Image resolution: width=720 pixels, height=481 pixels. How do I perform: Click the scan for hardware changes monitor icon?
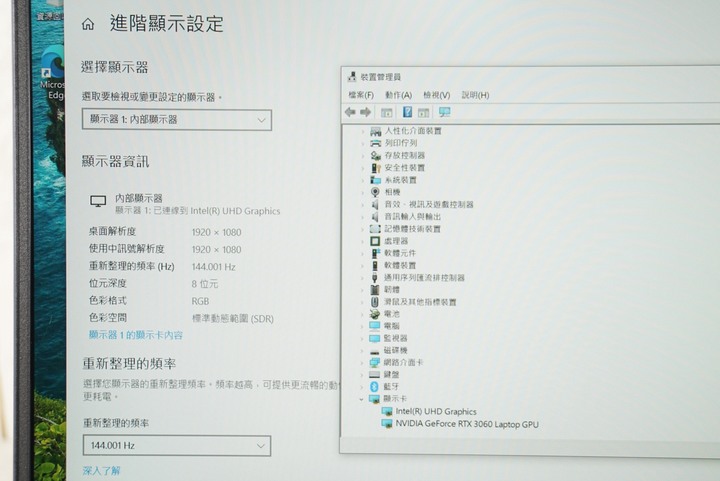tap(444, 112)
